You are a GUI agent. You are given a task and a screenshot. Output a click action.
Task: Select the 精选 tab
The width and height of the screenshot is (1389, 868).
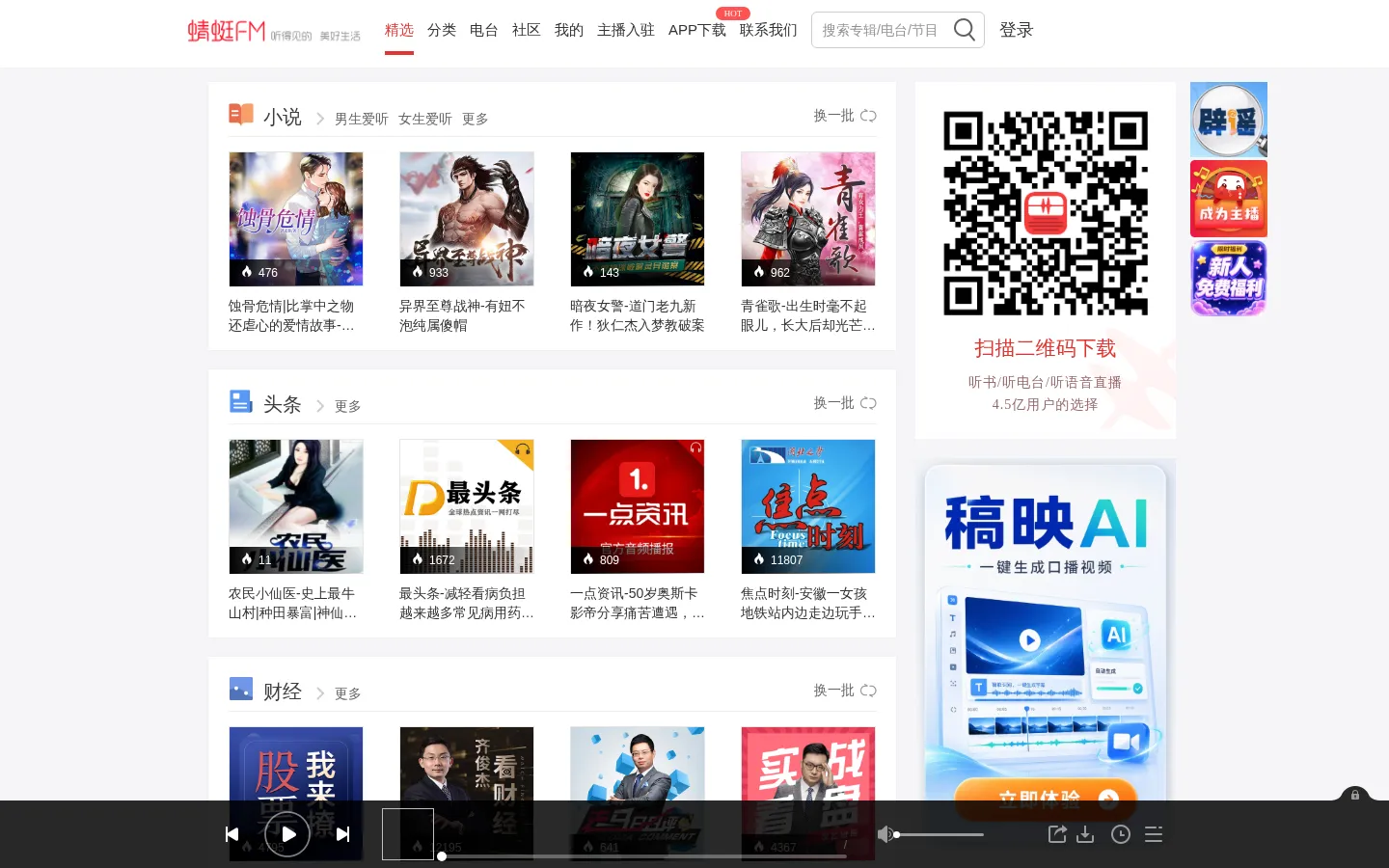click(x=399, y=30)
